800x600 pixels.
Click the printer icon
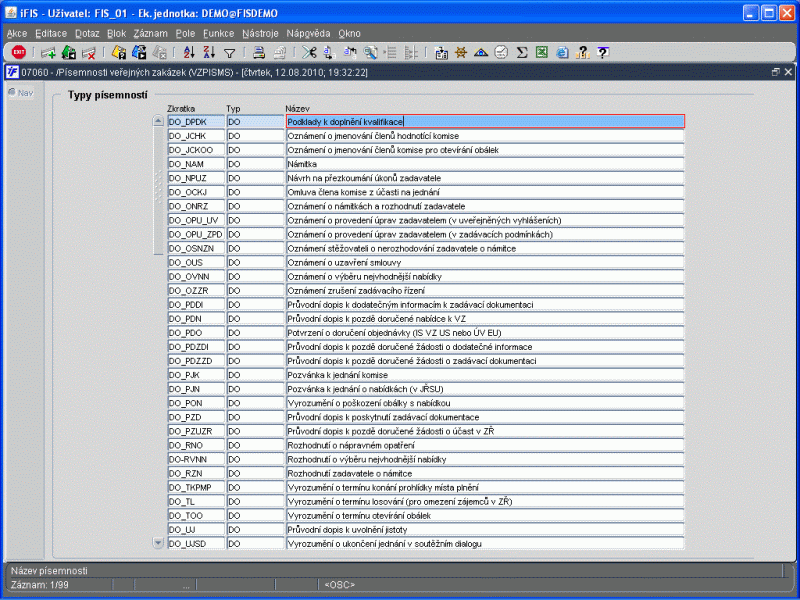pos(259,52)
